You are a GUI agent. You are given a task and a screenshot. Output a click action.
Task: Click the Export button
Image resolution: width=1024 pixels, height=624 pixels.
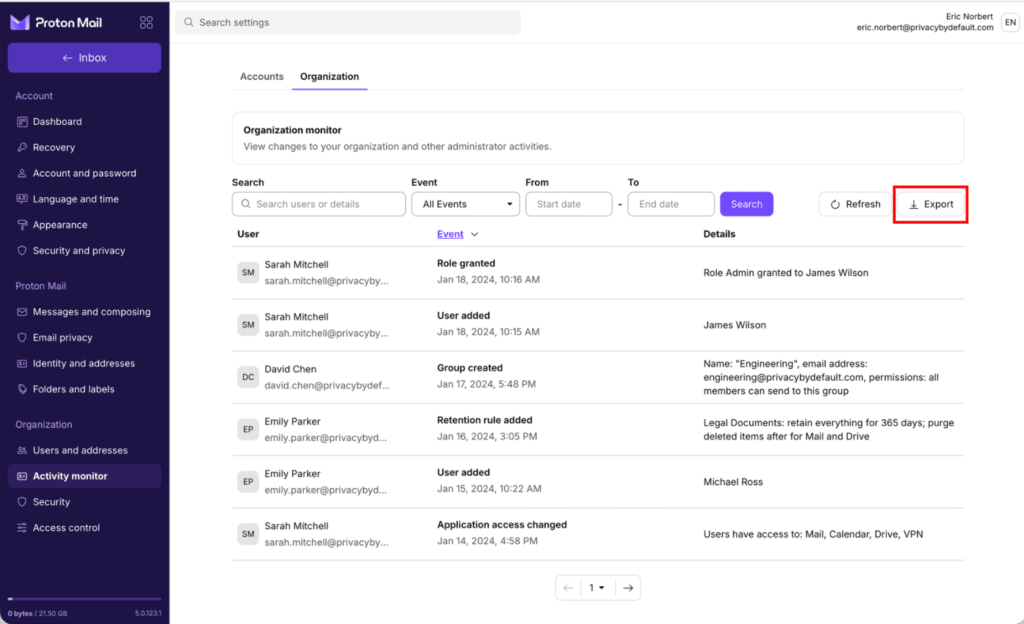click(930, 204)
